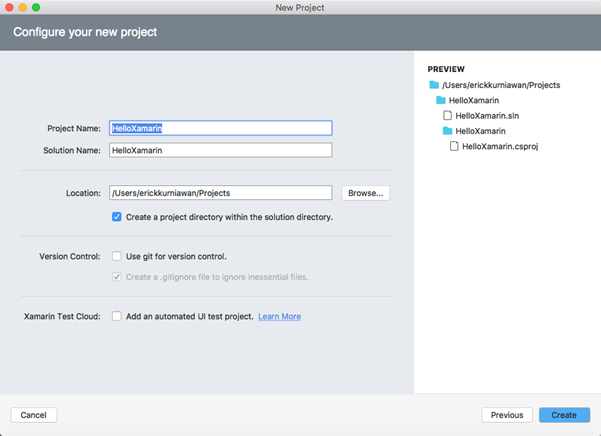Viewport: 601px width, 436px height.
Task: Enable add automated UI test project
Action: [x=117, y=316]
